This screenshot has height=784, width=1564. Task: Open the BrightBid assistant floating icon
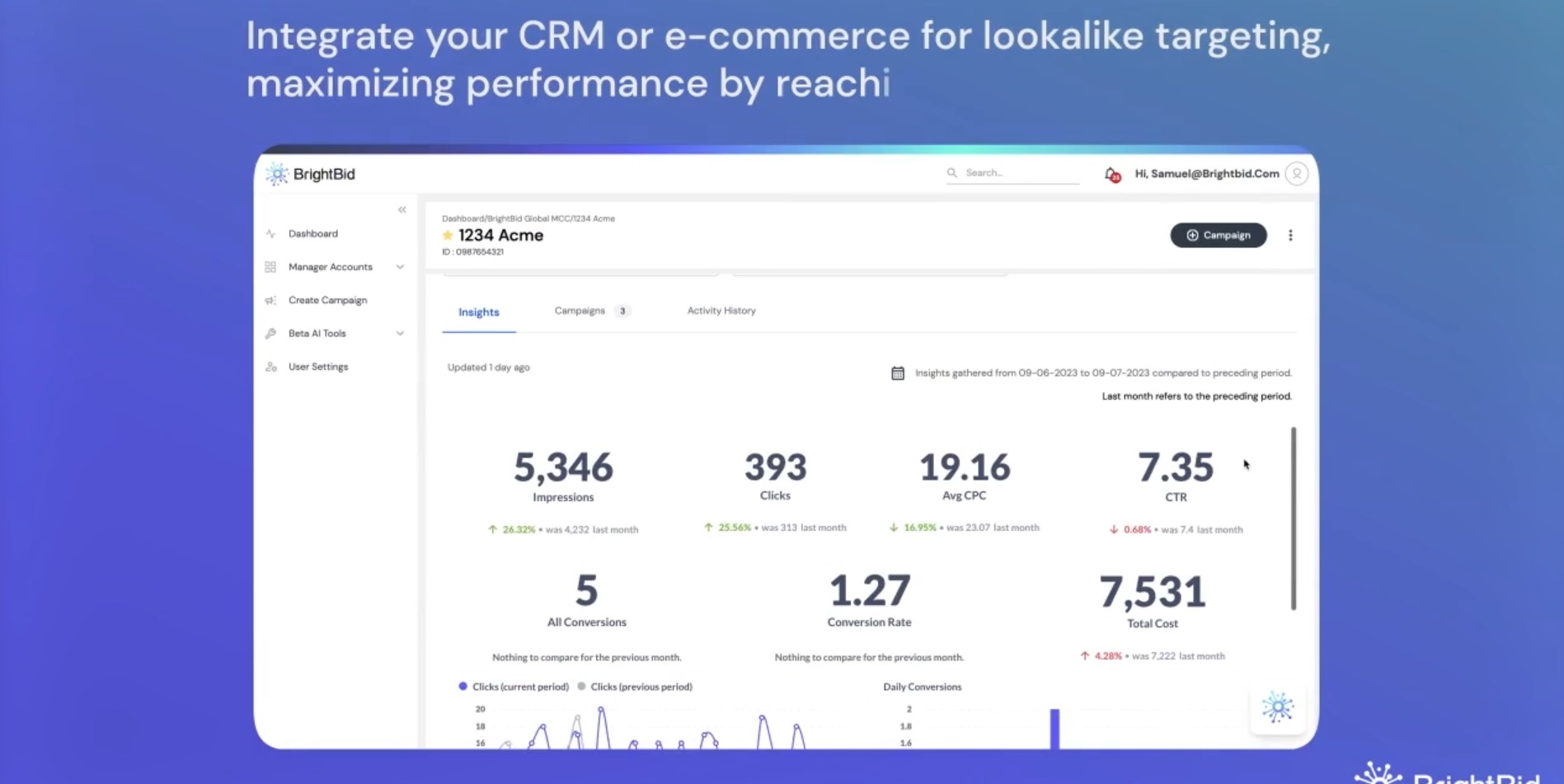pyautogui.click(x=1278, y=707)
